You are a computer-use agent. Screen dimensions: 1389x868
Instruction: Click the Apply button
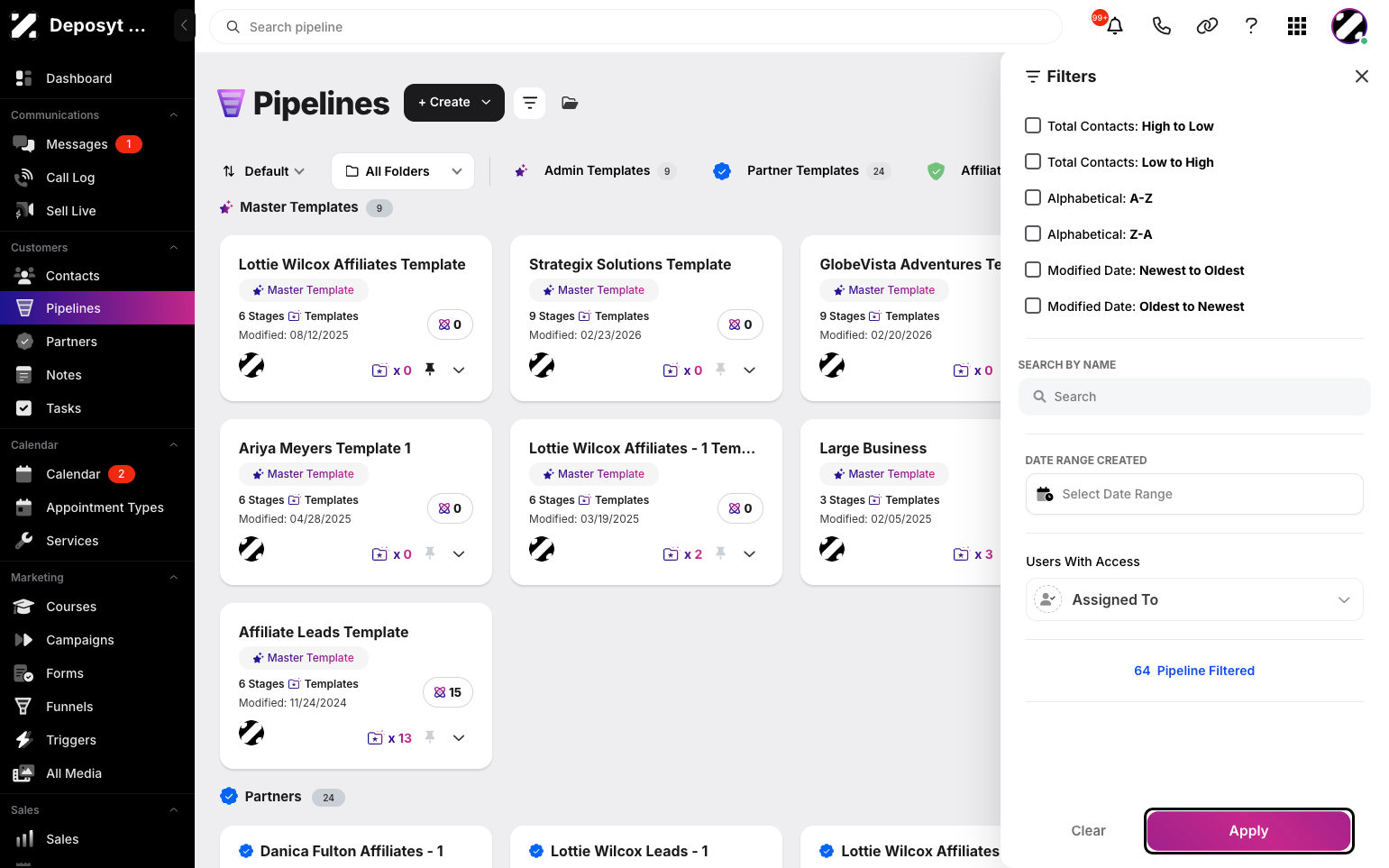[x=1248, y=831]
